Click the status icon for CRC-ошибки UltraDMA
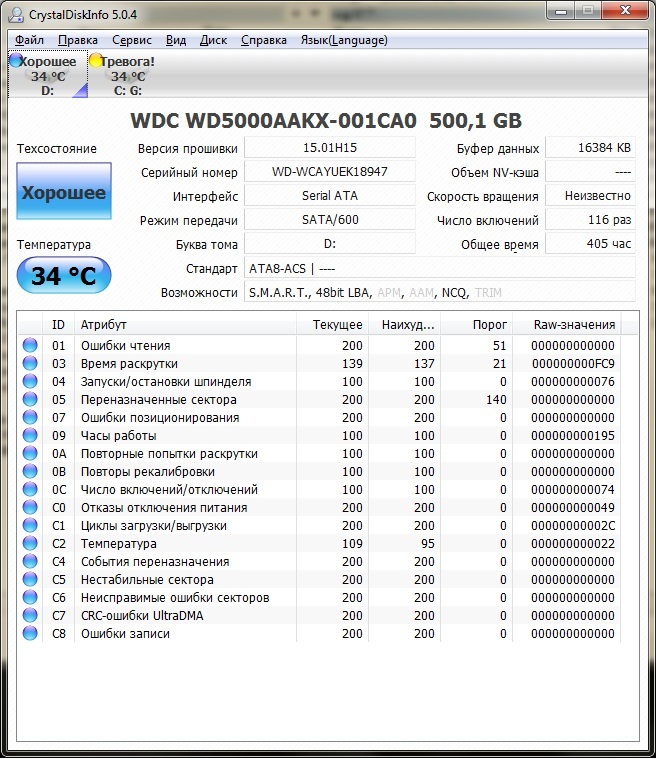This screenshot has width=656, height=759. [x=30, y=616]
